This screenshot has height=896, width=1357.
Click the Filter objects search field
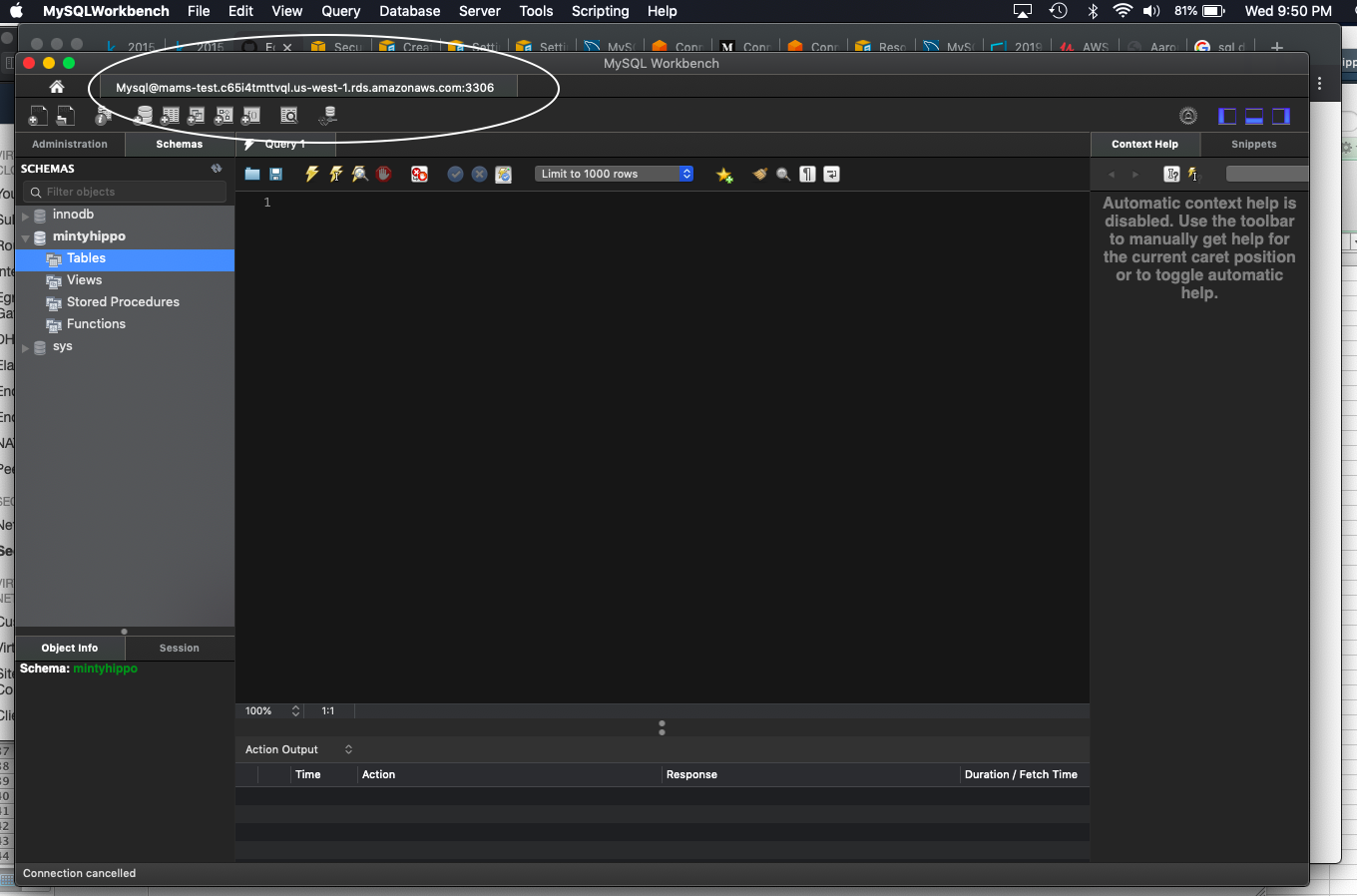pyautogui.click(x=126, y=192)
